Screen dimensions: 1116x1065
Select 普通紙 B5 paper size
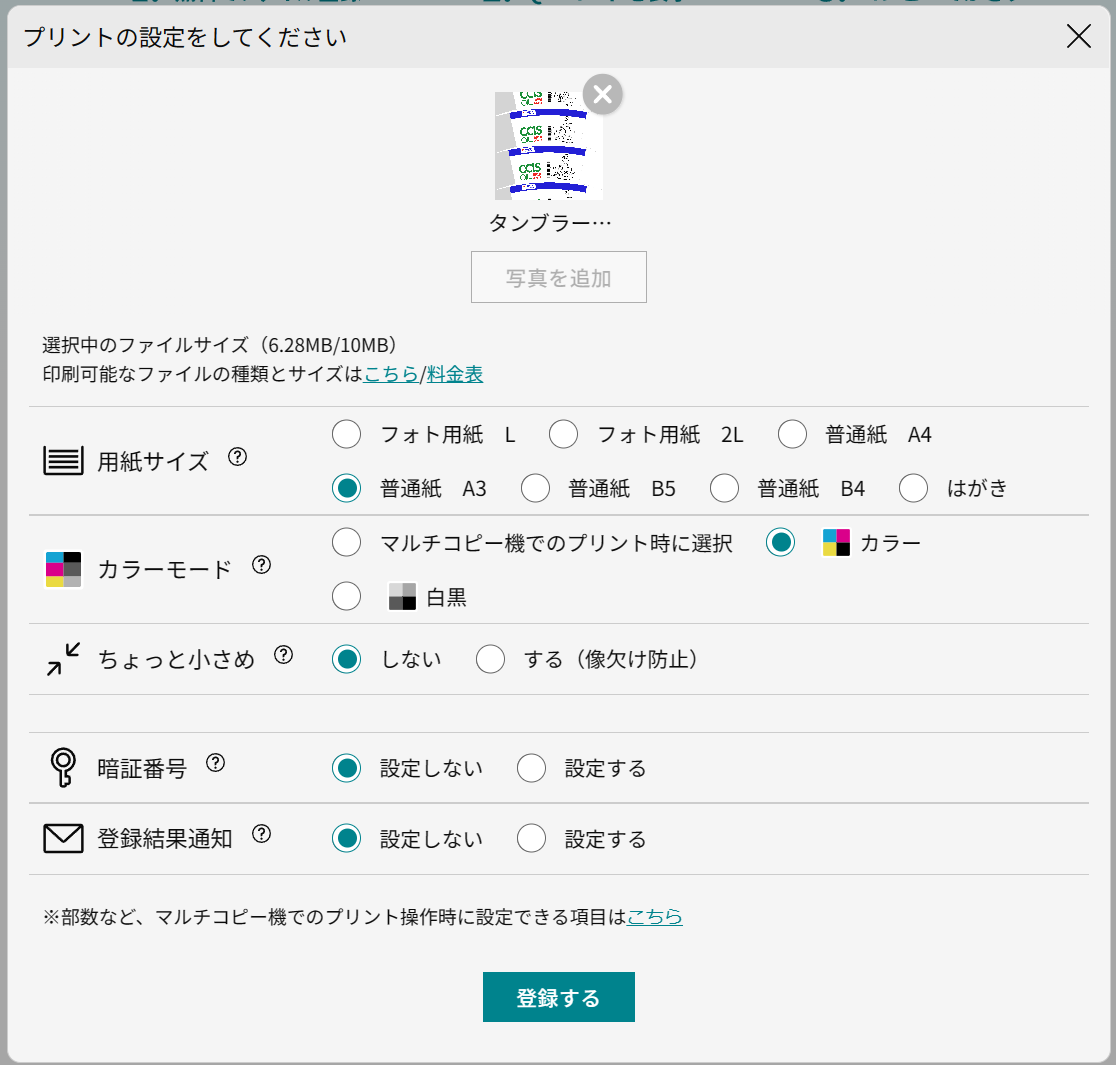(536, 488)
